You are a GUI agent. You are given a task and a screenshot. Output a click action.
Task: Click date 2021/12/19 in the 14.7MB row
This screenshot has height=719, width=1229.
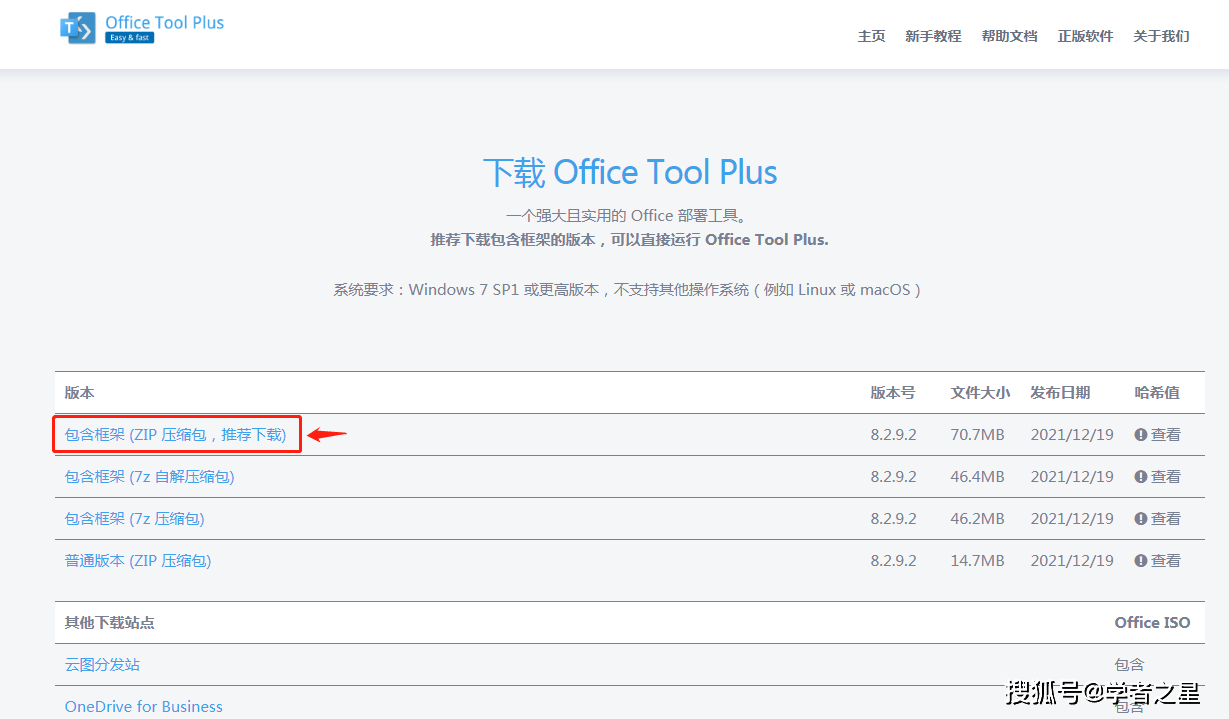click(1072, 561)
